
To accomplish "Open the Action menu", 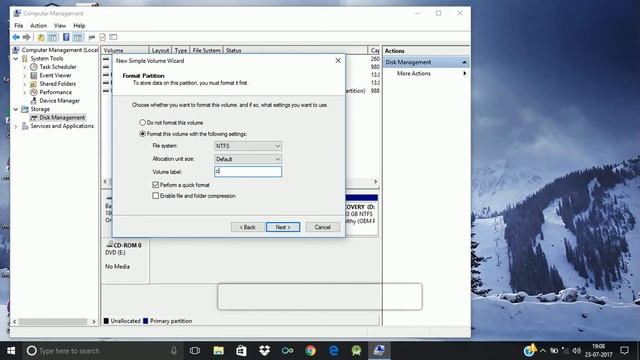I will click(38, 25).
